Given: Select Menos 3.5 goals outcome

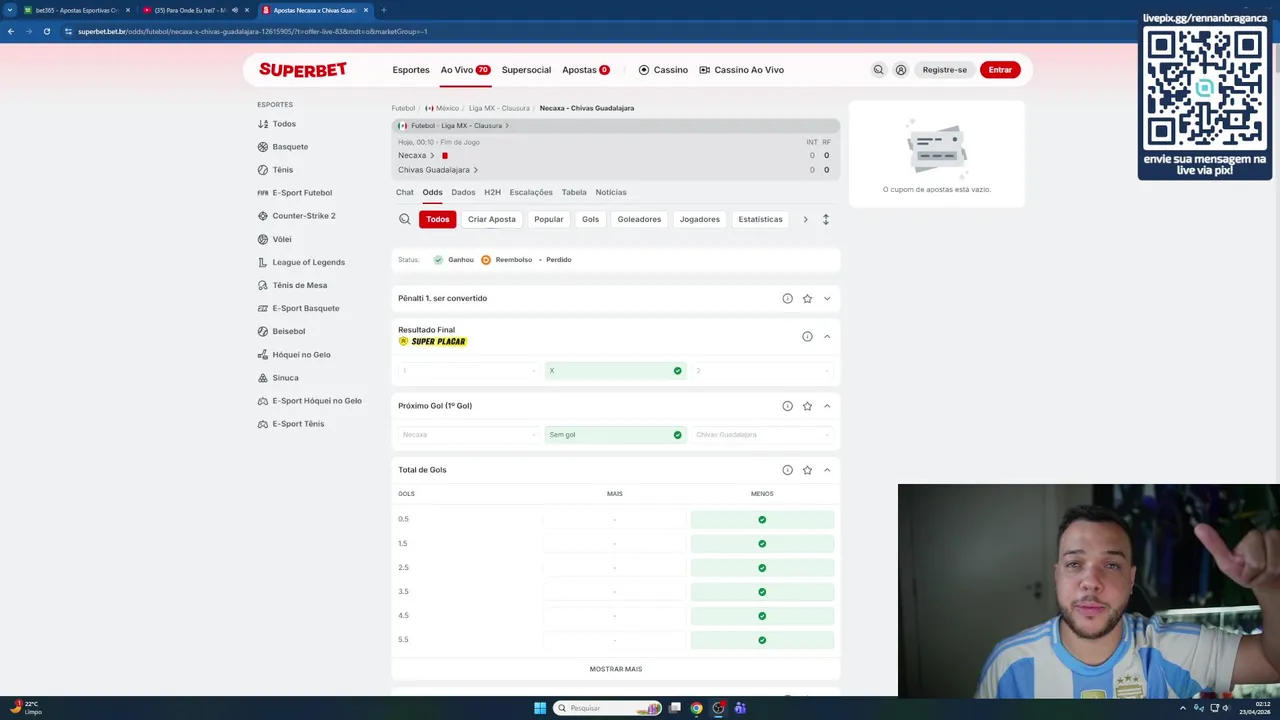Looking at the screenshot, I should (x=762, y=591).
